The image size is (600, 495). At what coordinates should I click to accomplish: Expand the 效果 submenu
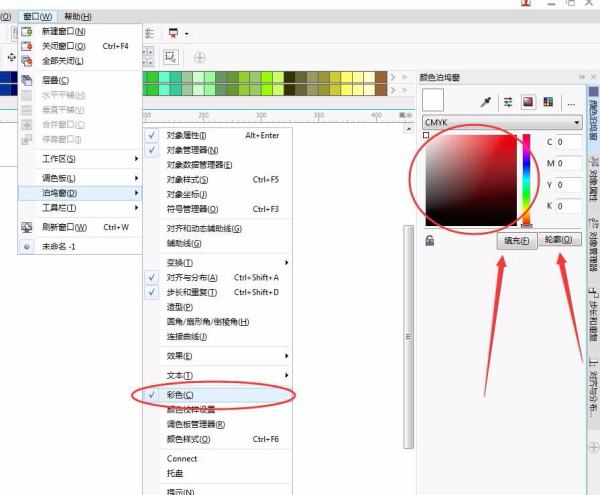click(x=218, y=356)
